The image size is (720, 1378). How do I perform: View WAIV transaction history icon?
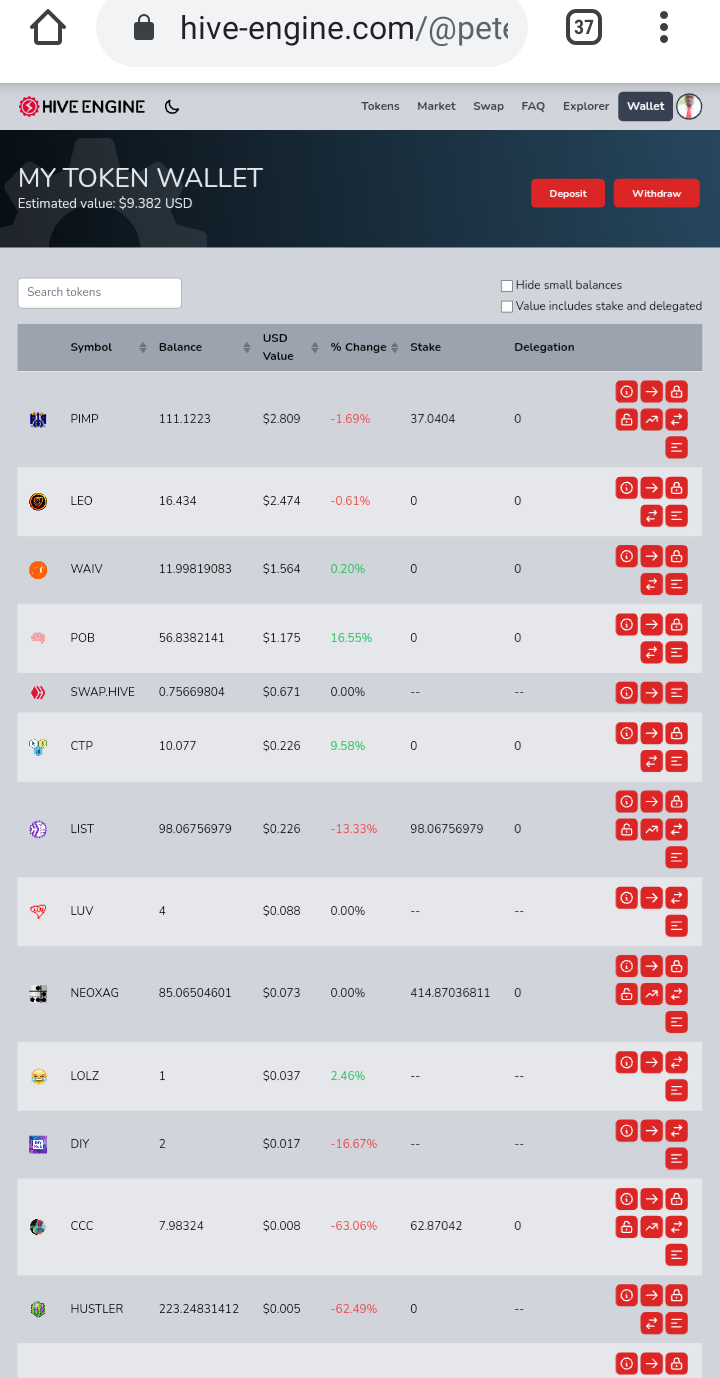click(677, 584)
